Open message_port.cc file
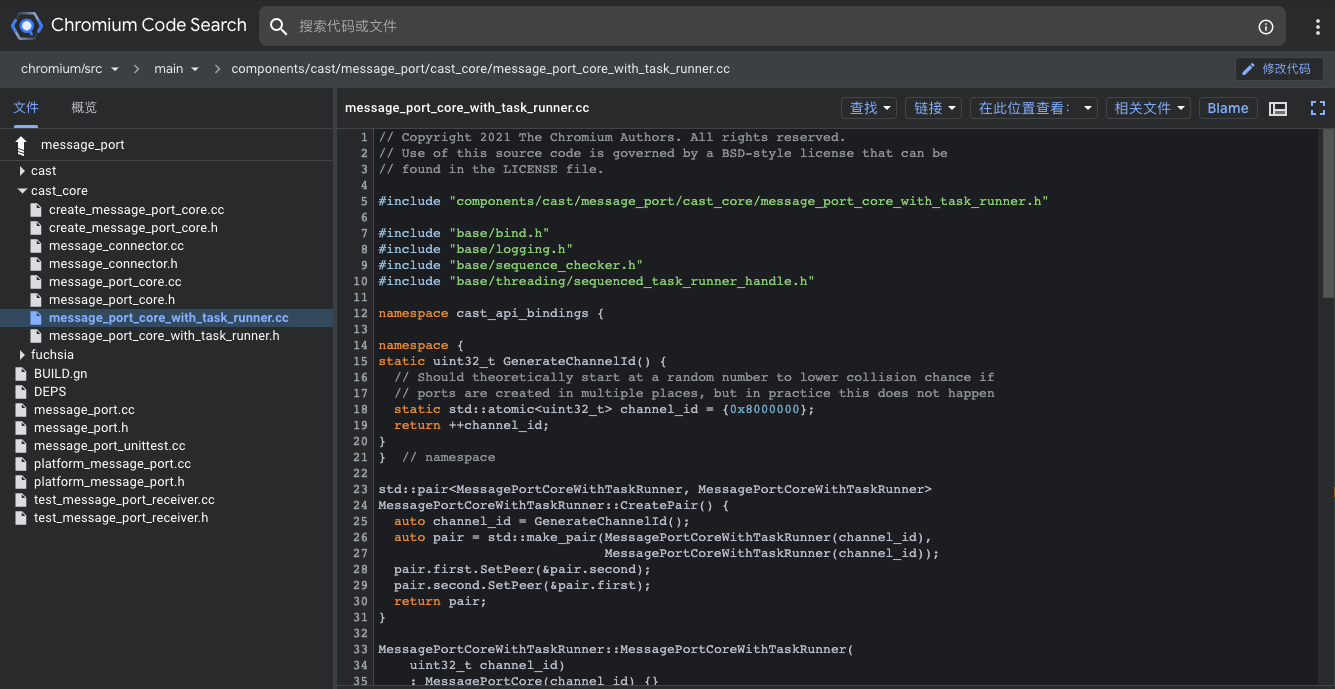The height and width of the screenshot is (689, 1335). coord(84,410)
